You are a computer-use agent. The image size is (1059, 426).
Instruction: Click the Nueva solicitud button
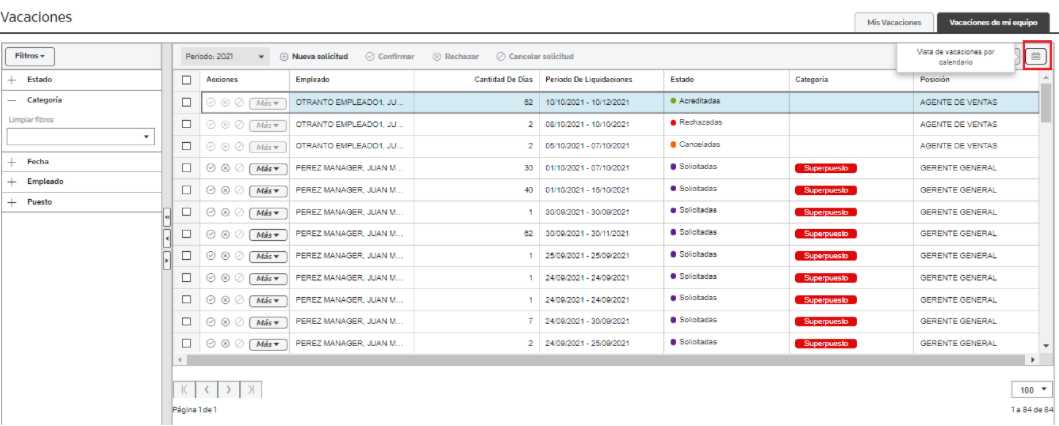click(x=314, y=57)
